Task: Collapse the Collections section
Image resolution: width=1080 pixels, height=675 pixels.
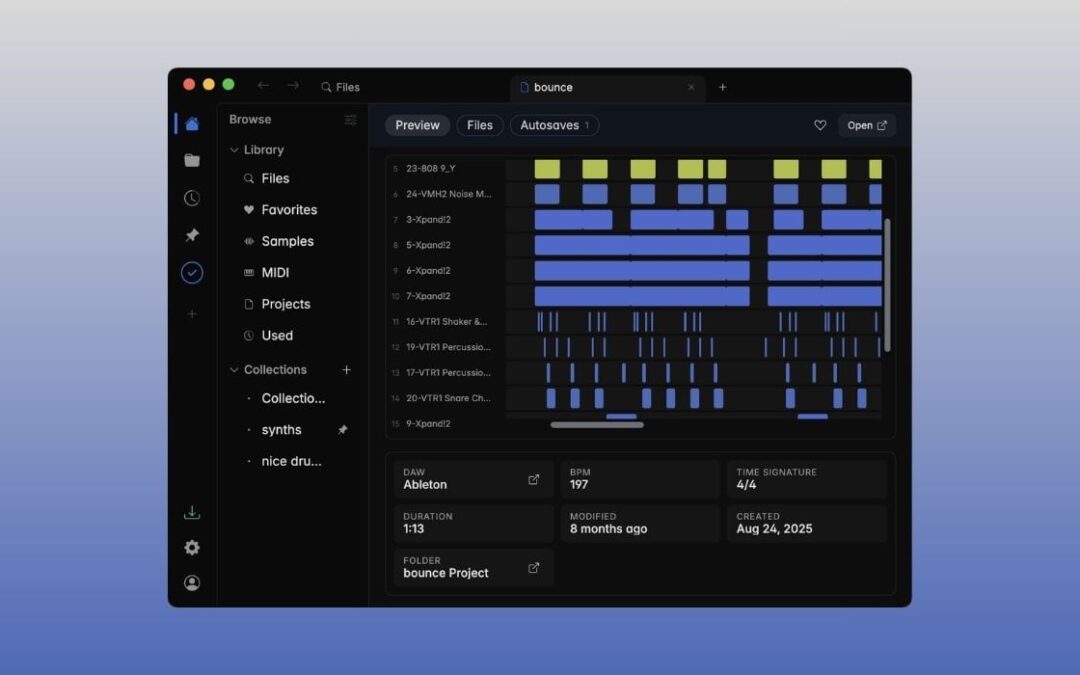Action: 234,370
